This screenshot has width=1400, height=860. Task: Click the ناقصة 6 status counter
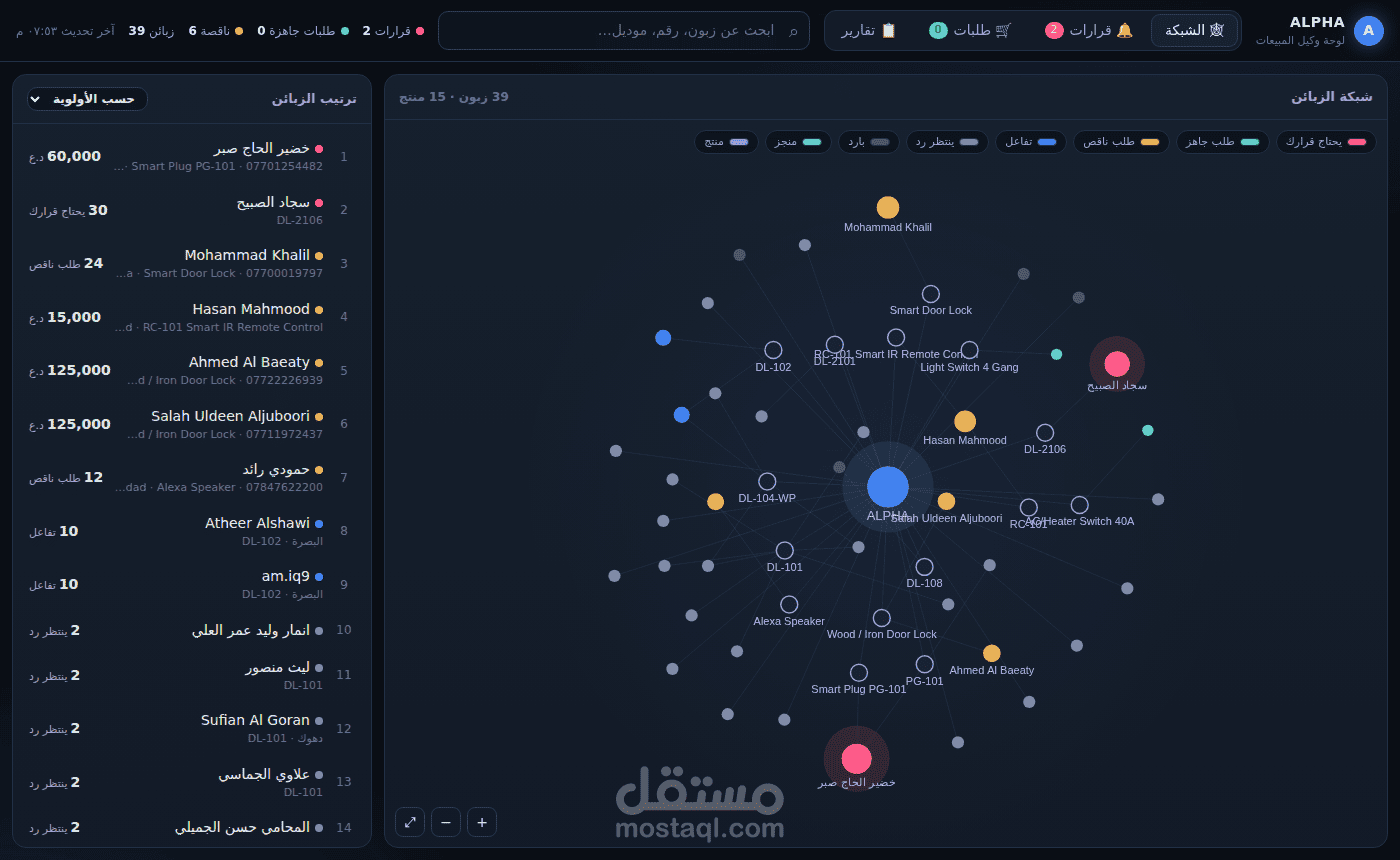coord(216,31)
